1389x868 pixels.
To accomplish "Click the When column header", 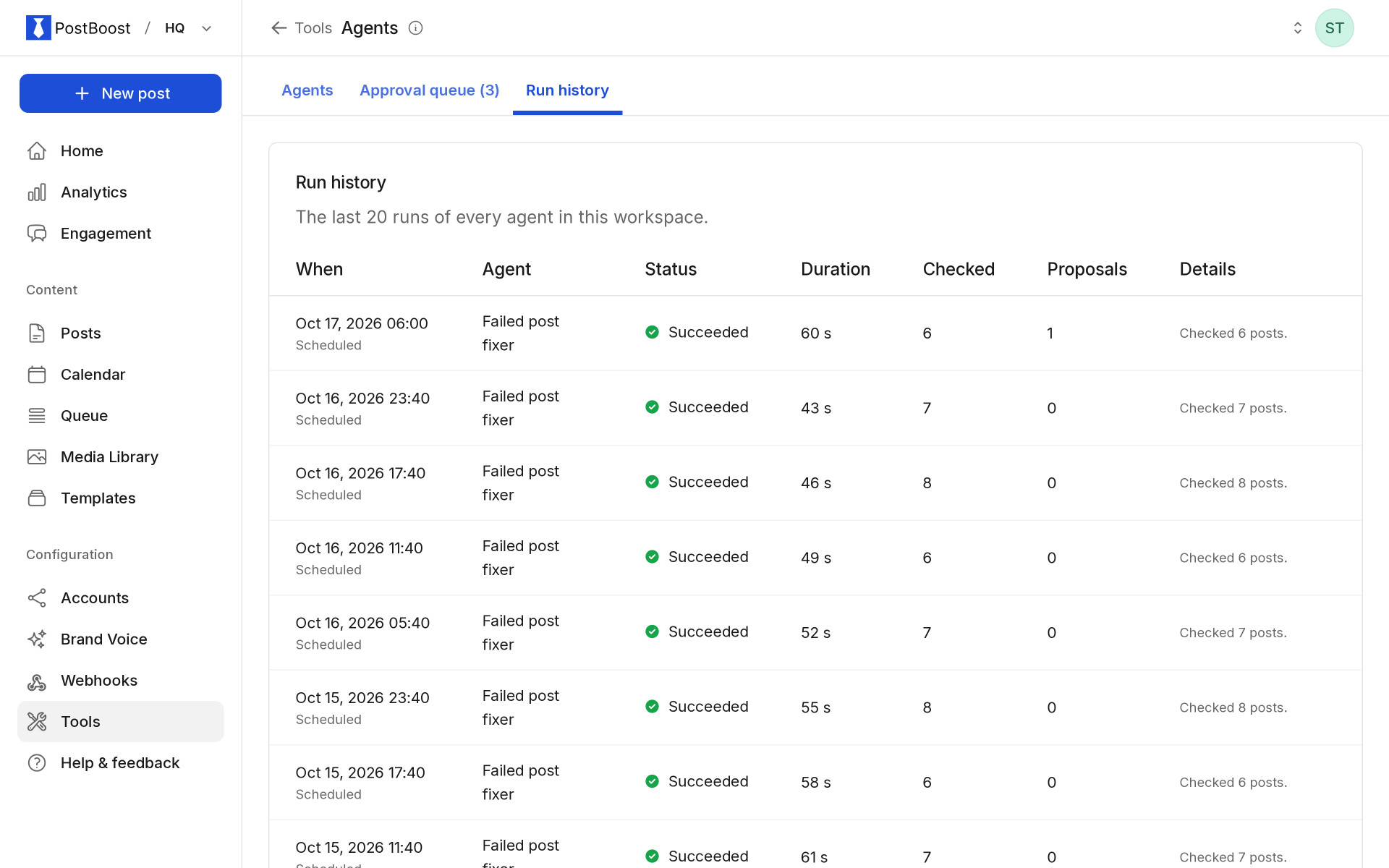I will point(319,269).
